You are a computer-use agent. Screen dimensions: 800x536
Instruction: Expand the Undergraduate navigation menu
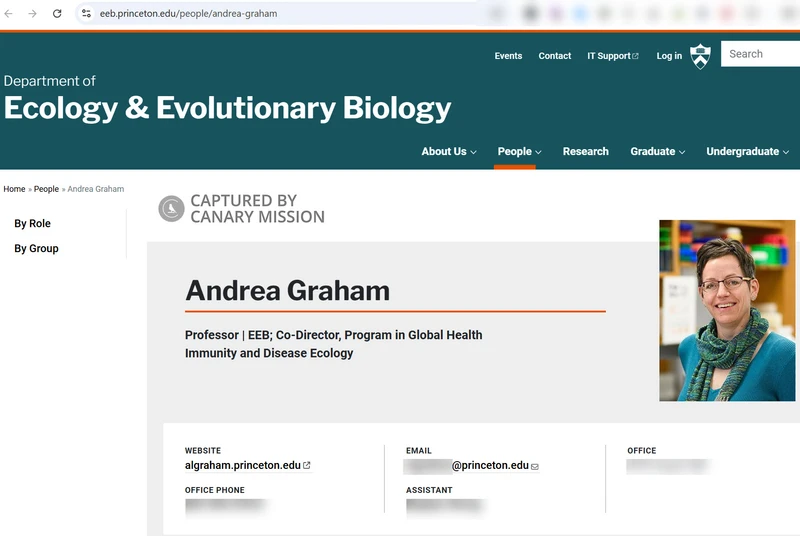coord(747,152)
